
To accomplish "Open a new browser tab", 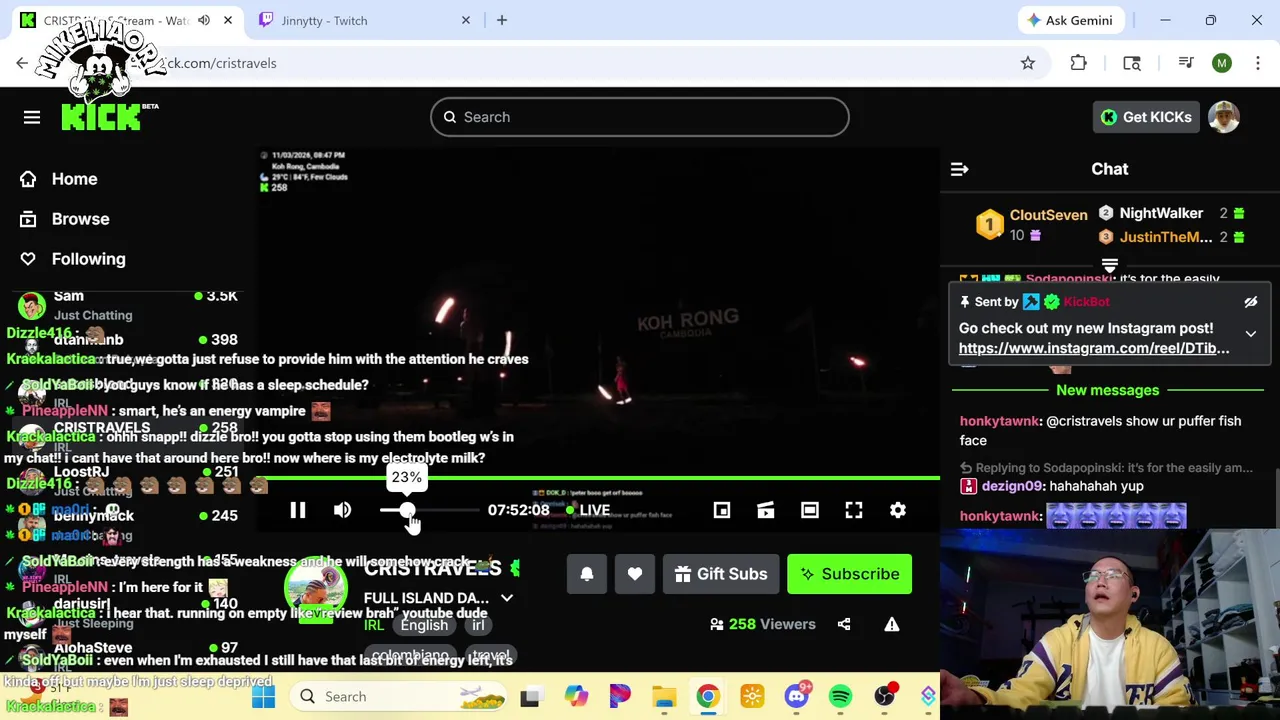I will pos(502,20).
